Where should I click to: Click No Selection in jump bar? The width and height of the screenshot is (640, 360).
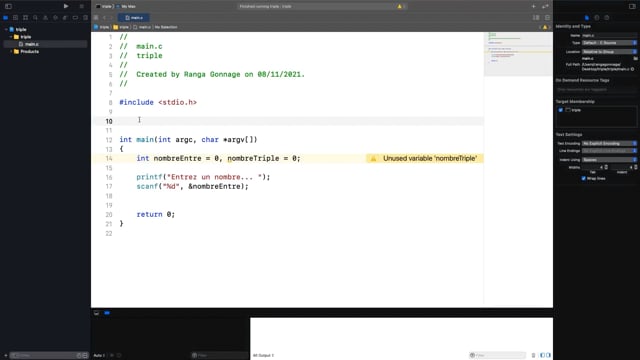tap(166, 27)
